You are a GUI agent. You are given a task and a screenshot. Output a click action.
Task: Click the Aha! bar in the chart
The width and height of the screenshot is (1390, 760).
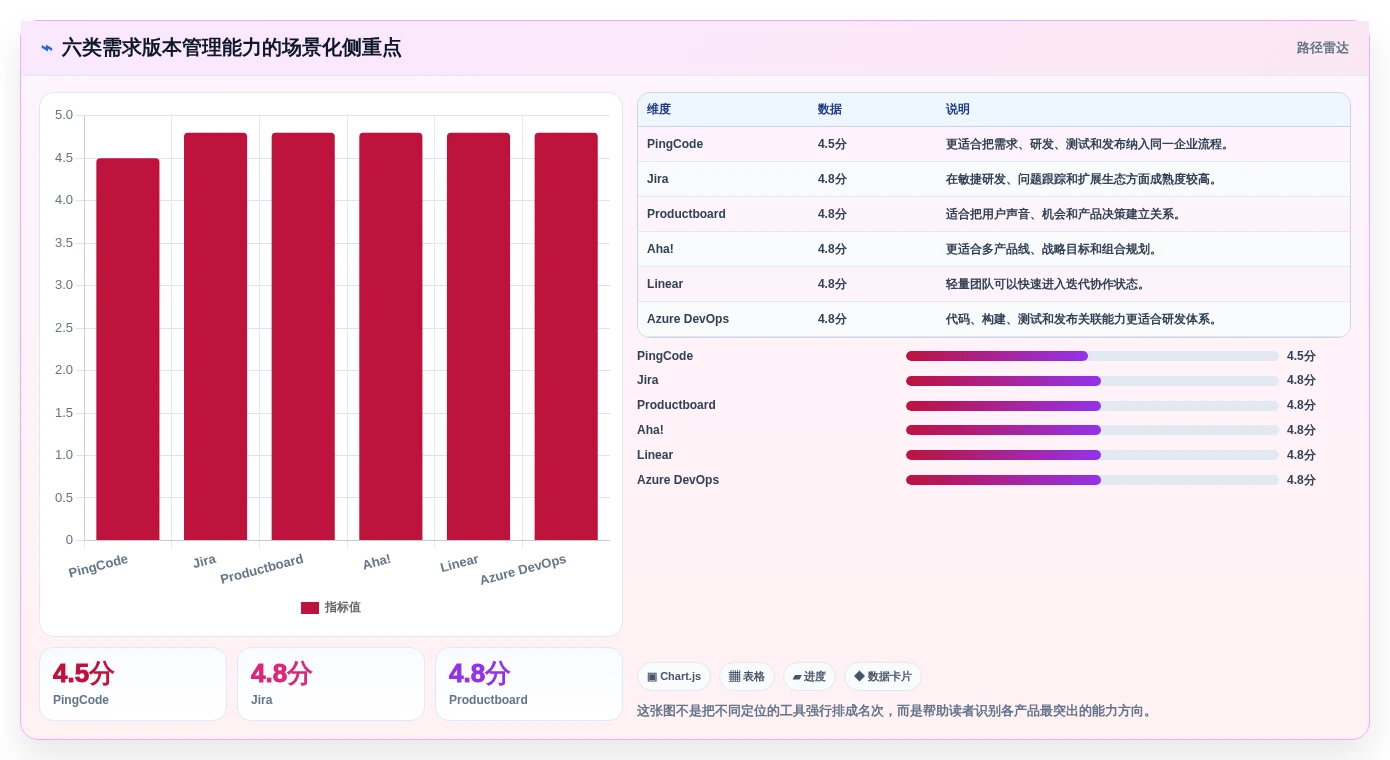391,336
